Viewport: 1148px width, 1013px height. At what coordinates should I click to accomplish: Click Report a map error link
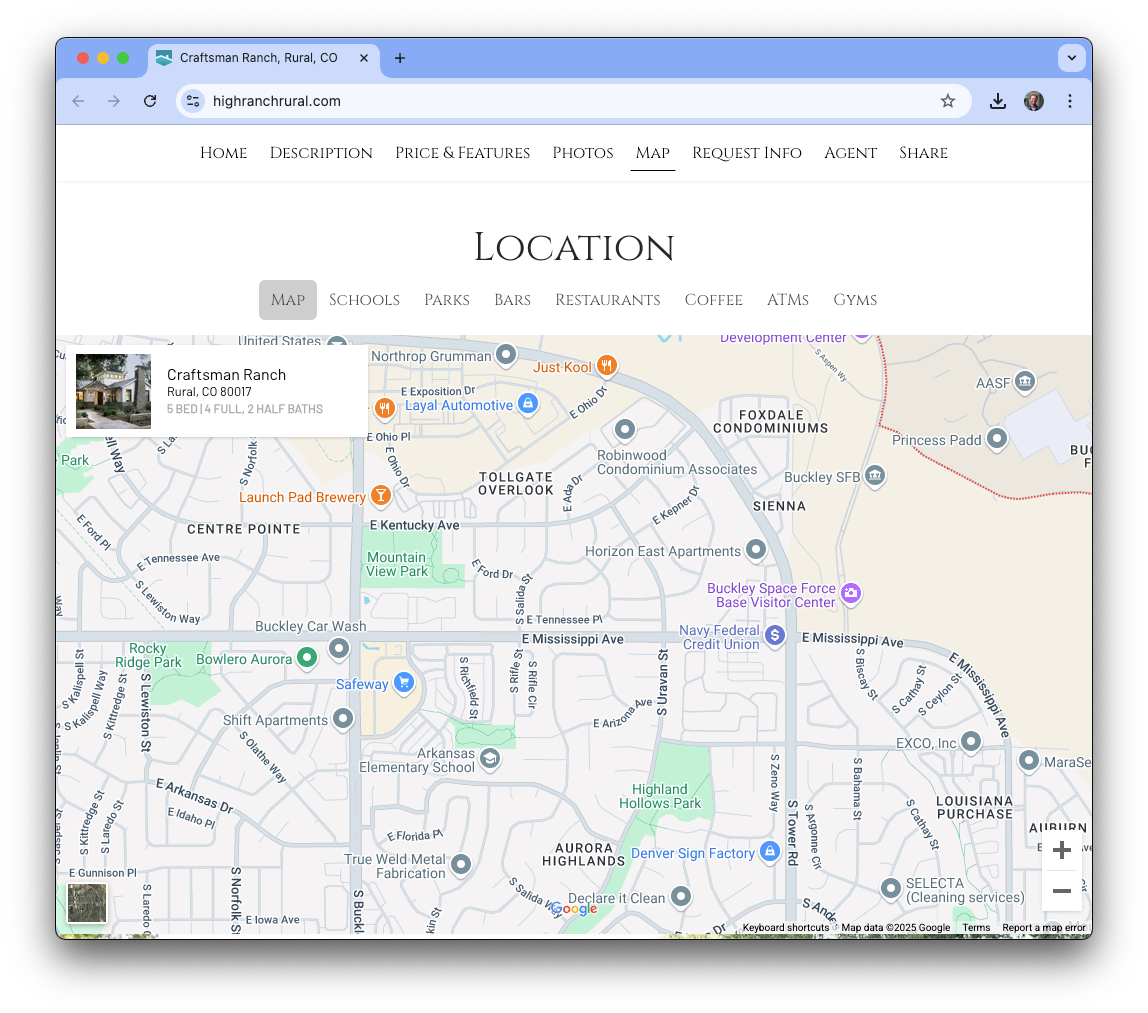(1044, 927)
